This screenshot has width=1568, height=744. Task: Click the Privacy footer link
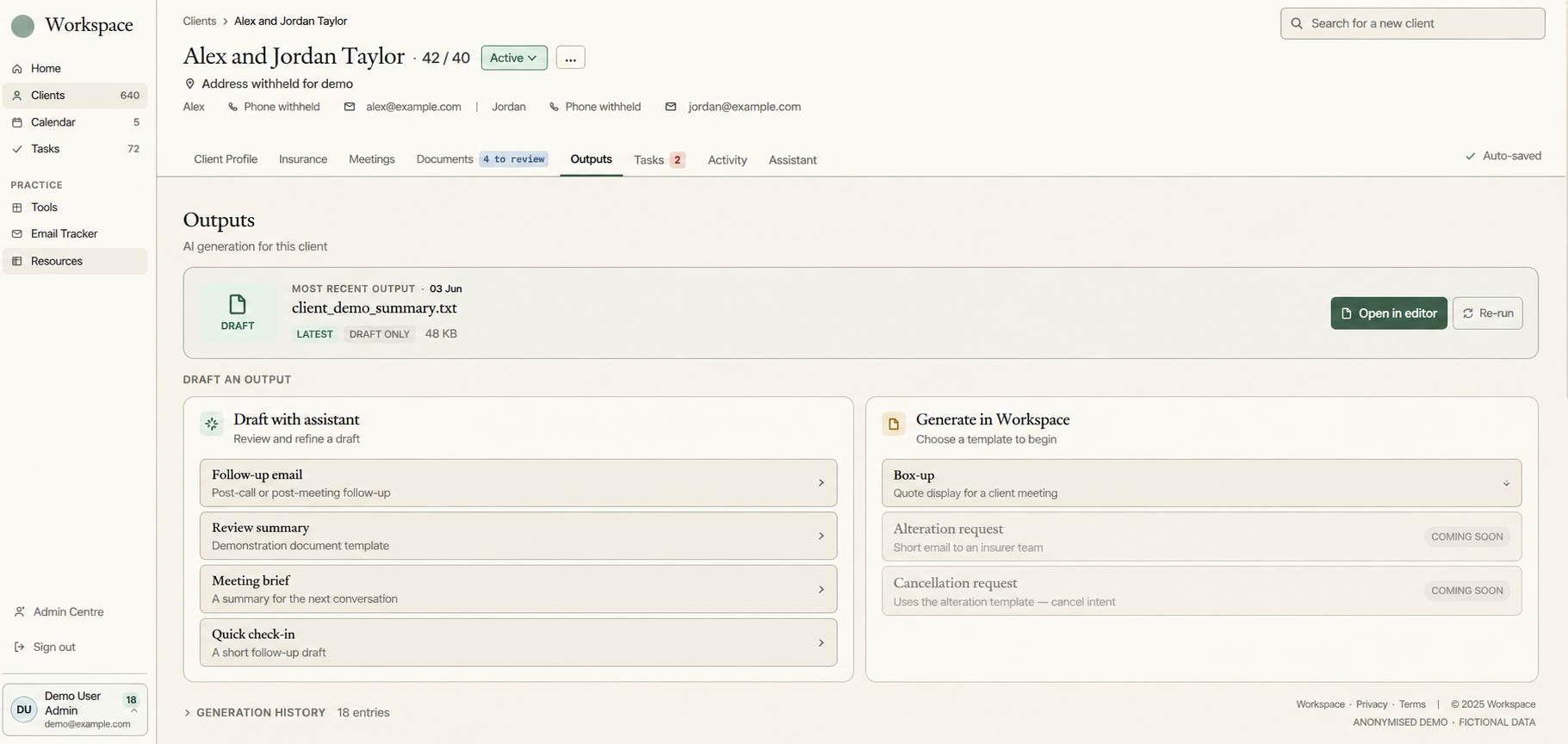coord(1372,704)
